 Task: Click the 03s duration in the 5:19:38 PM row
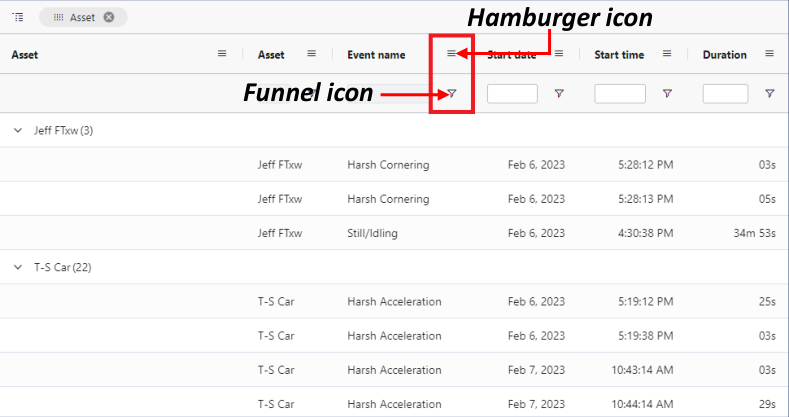767,336
